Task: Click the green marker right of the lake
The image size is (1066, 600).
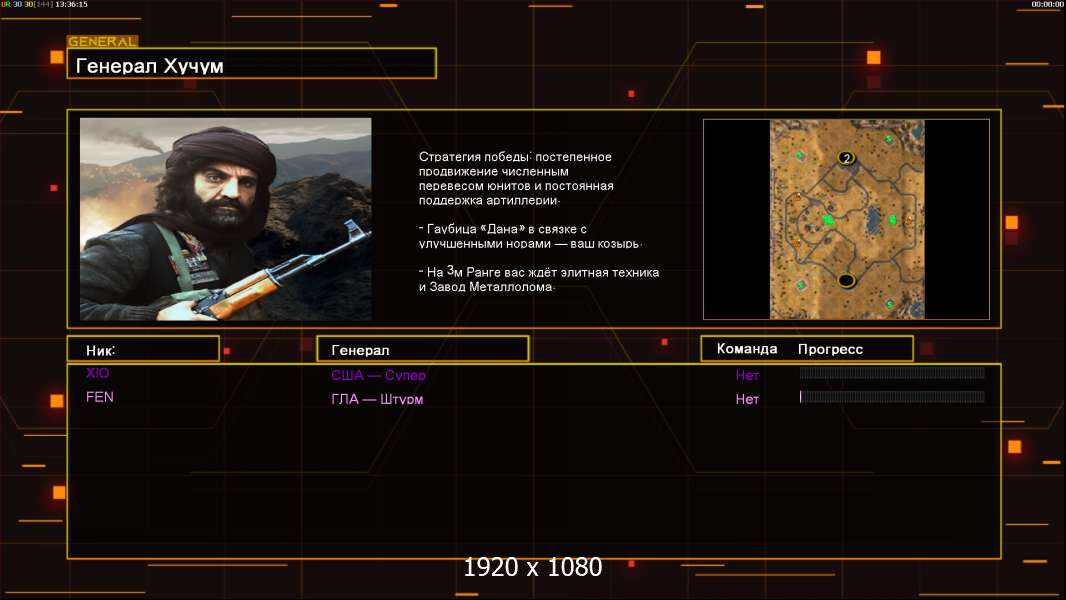Action: (894, 218)
